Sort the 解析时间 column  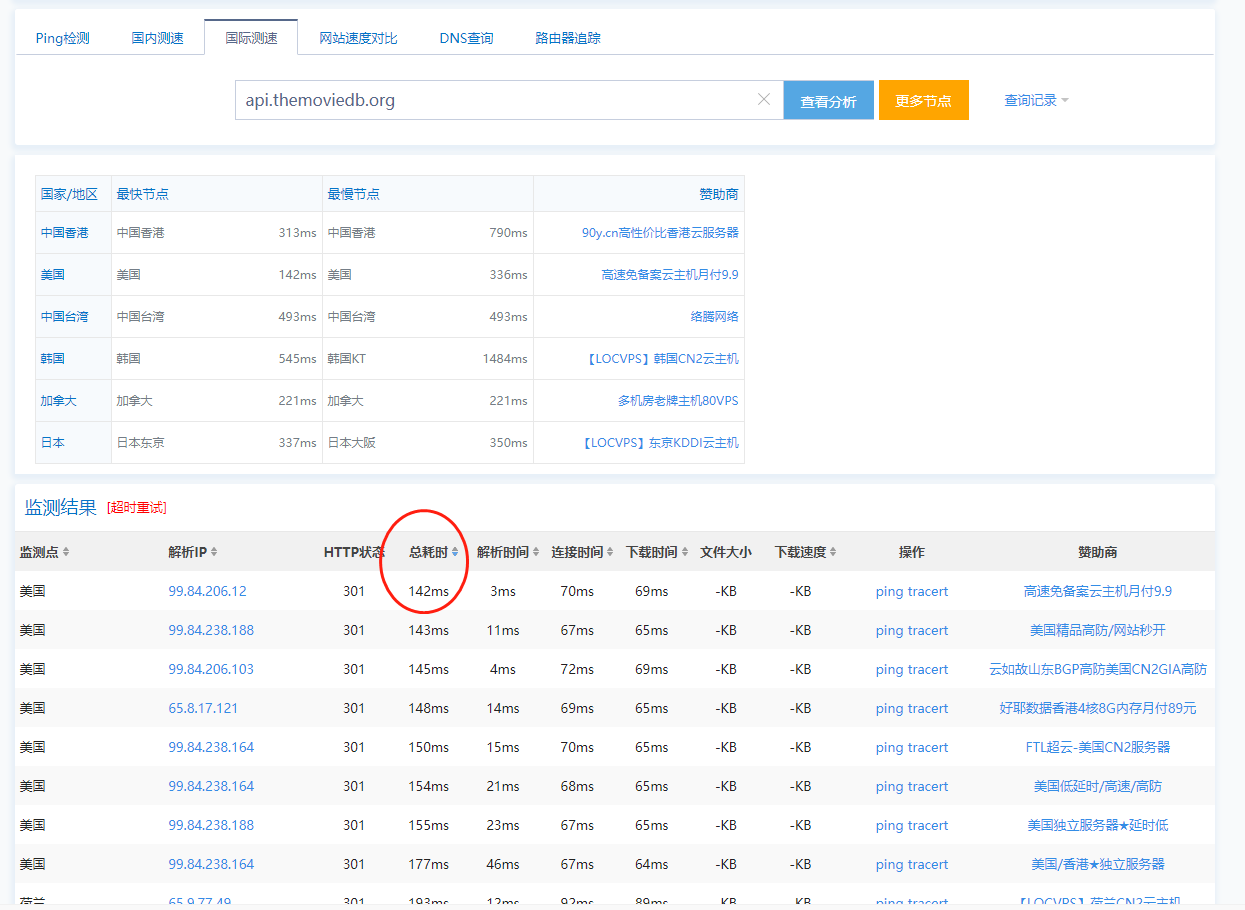(507, 551)
